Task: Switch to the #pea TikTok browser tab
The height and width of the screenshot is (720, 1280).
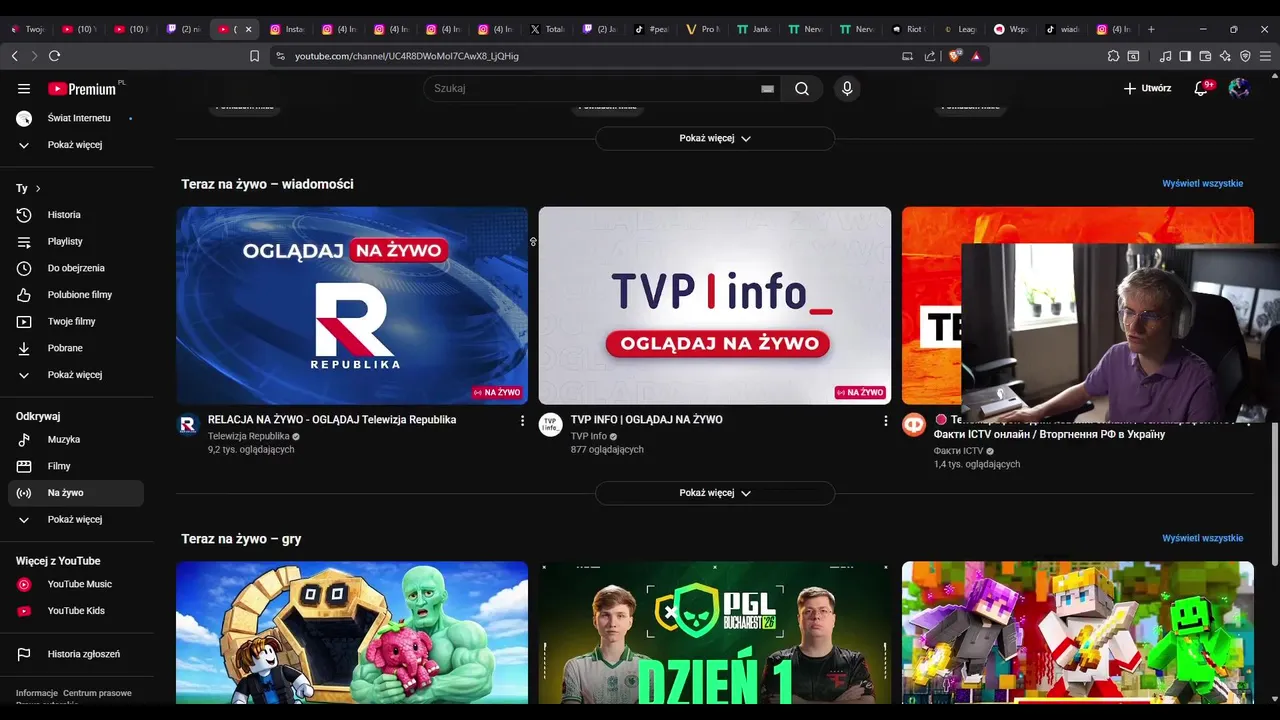Action: tap(652, 29)
